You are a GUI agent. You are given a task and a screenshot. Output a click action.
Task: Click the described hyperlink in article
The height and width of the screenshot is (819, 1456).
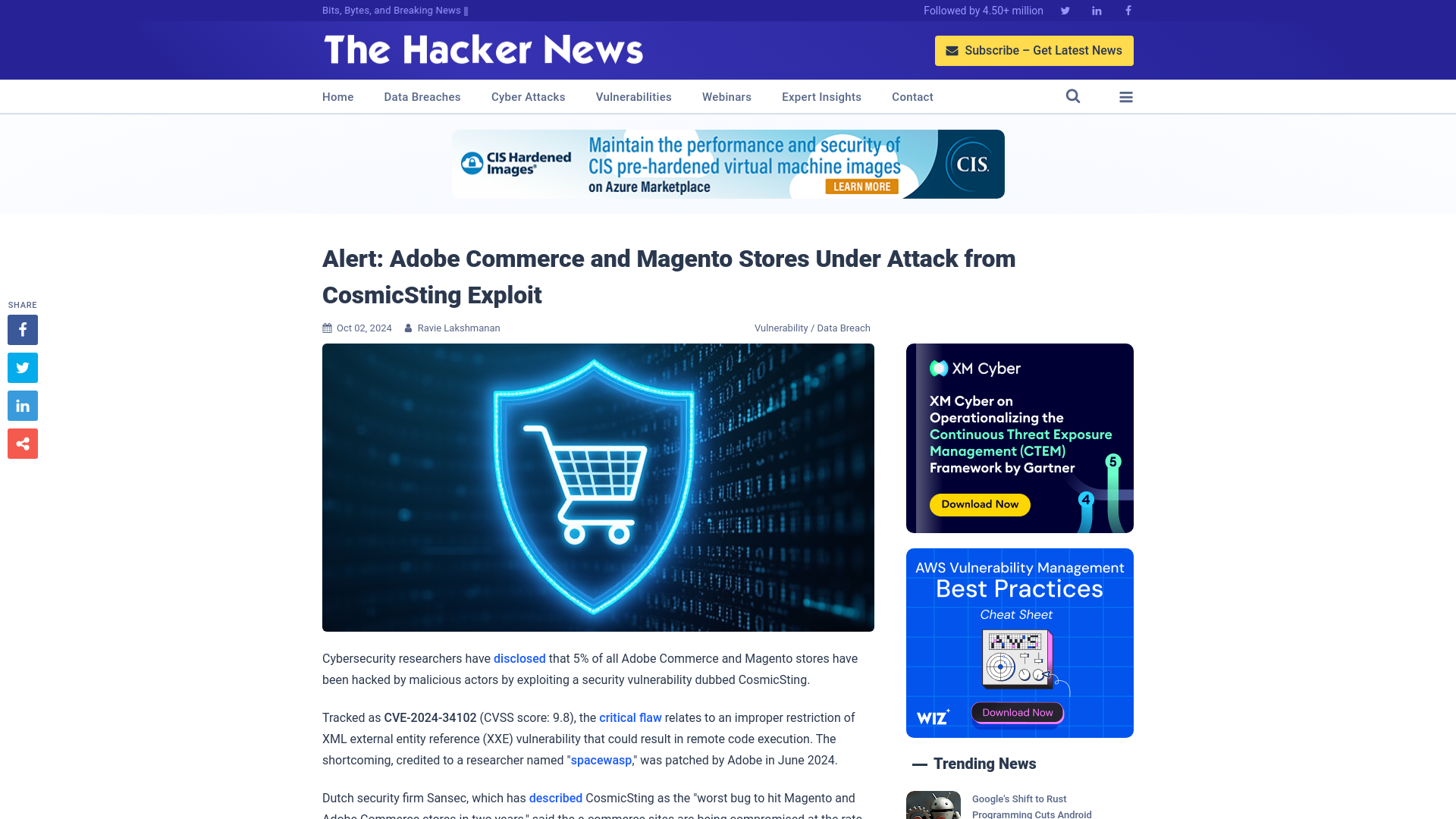coord(556,798)
